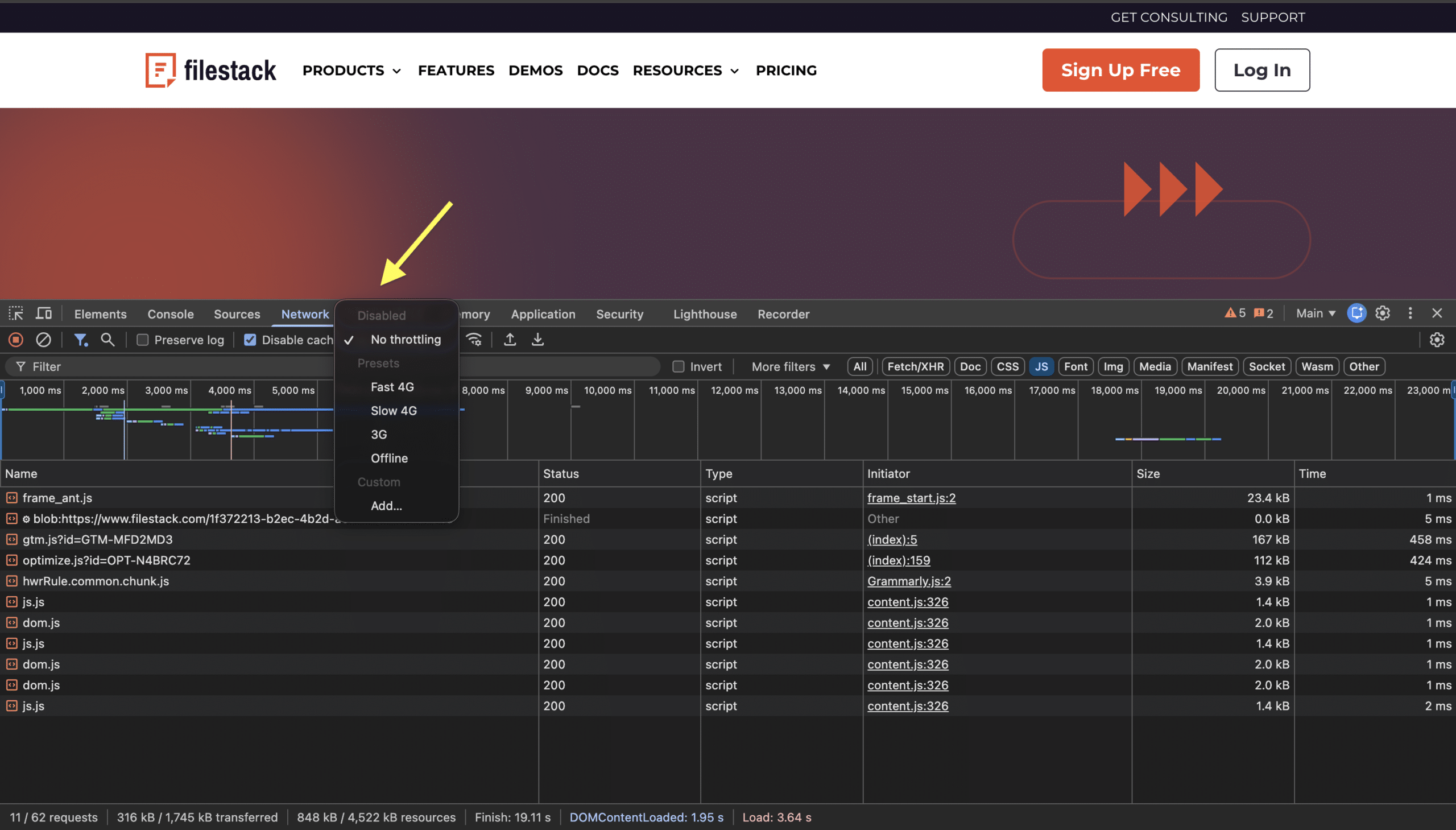Stop recording network log
This screenshot has height=830, width=1456.
16,340
